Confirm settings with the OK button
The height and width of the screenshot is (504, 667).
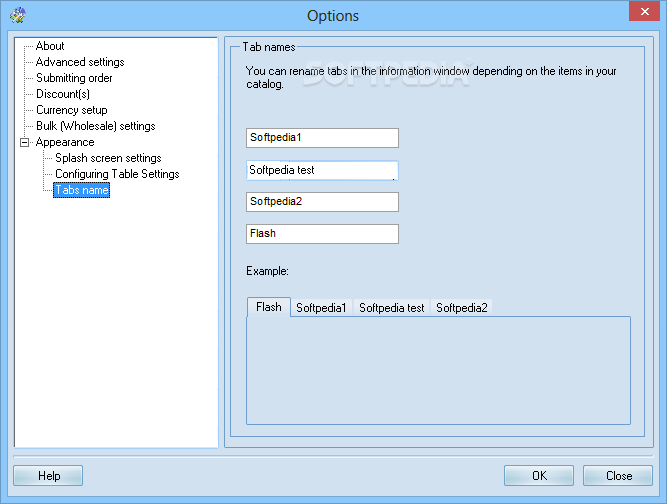coord(539,476)
